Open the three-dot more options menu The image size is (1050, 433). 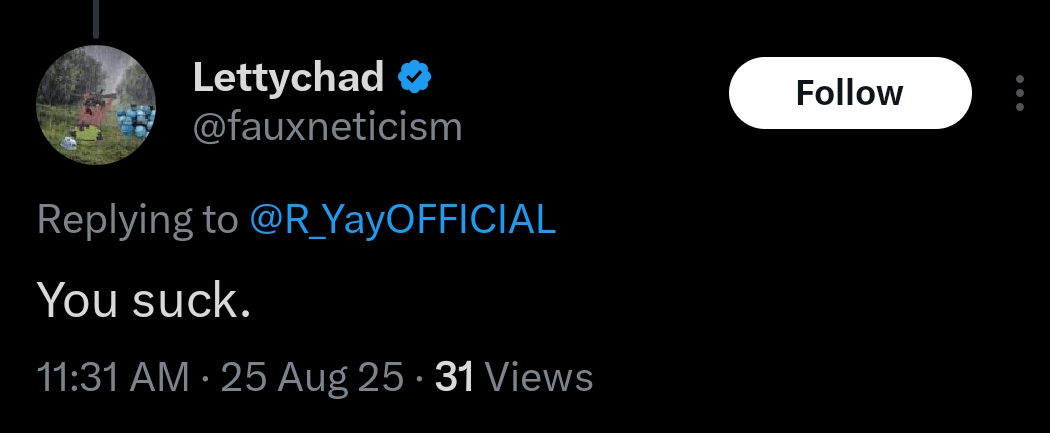click(1019, 93)
